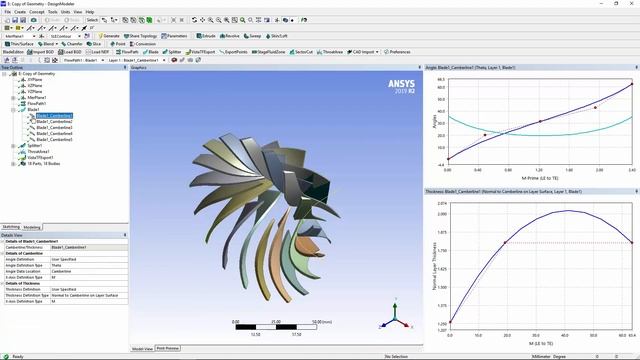The width and height of the screenshot is (640, 360).
Task: Select XYPlane in the tree outline
Action: point(35,80)
